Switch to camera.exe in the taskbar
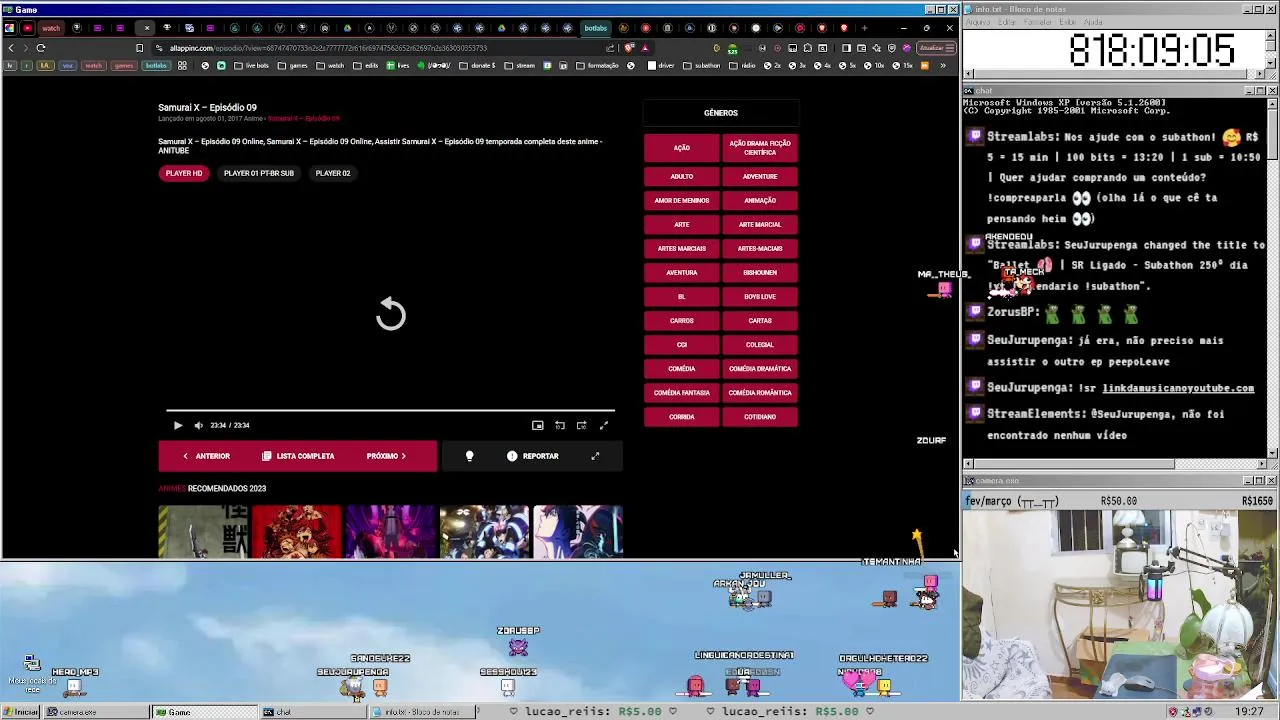This screenshot has width=1280, height=720. (x=97, y=712)
